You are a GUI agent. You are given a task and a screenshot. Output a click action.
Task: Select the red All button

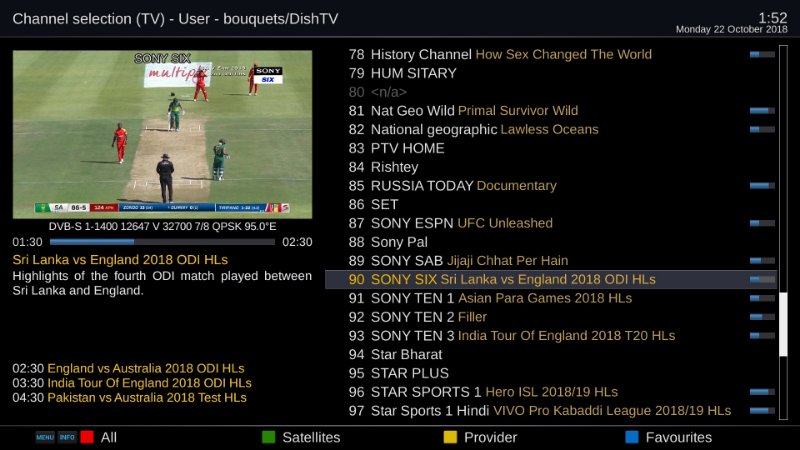click(x=87, y=437)
